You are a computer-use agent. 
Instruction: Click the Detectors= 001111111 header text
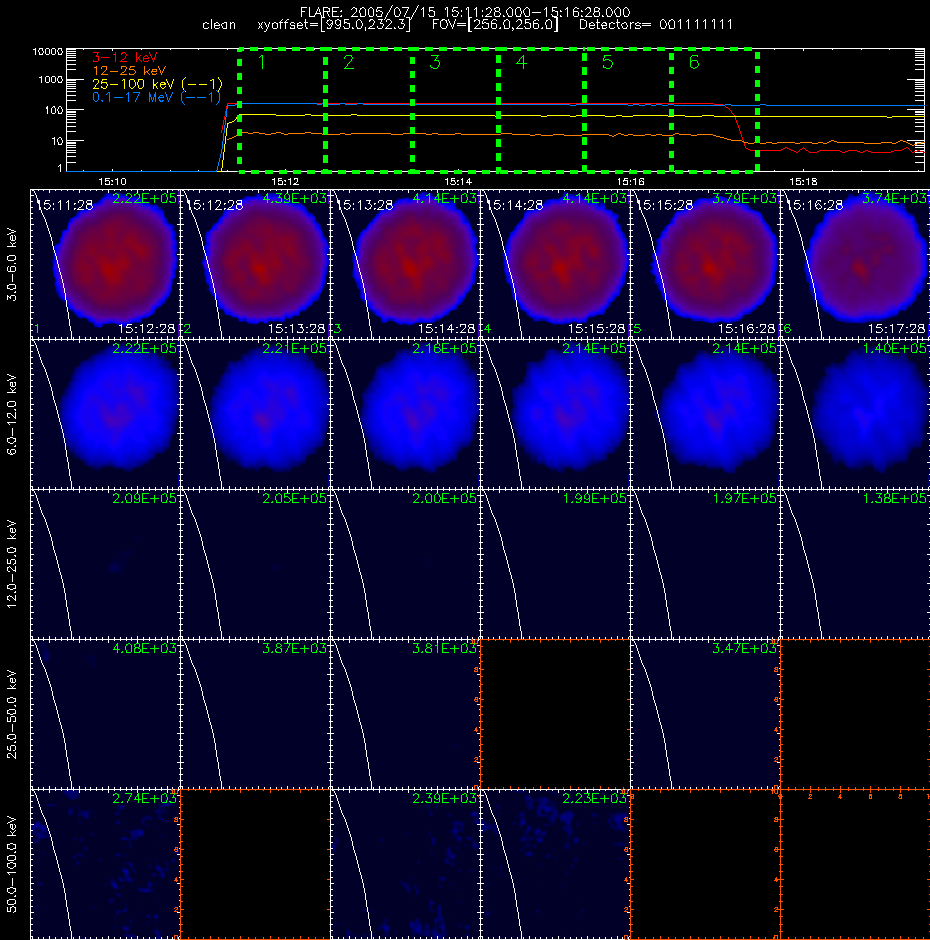(655, 25)
